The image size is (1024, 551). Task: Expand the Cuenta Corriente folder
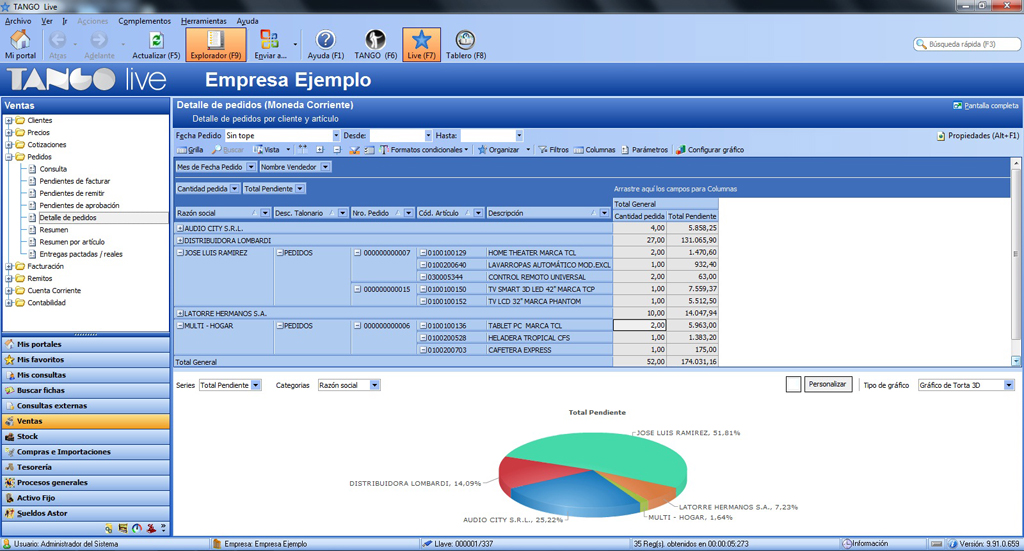tap(9, 291)
